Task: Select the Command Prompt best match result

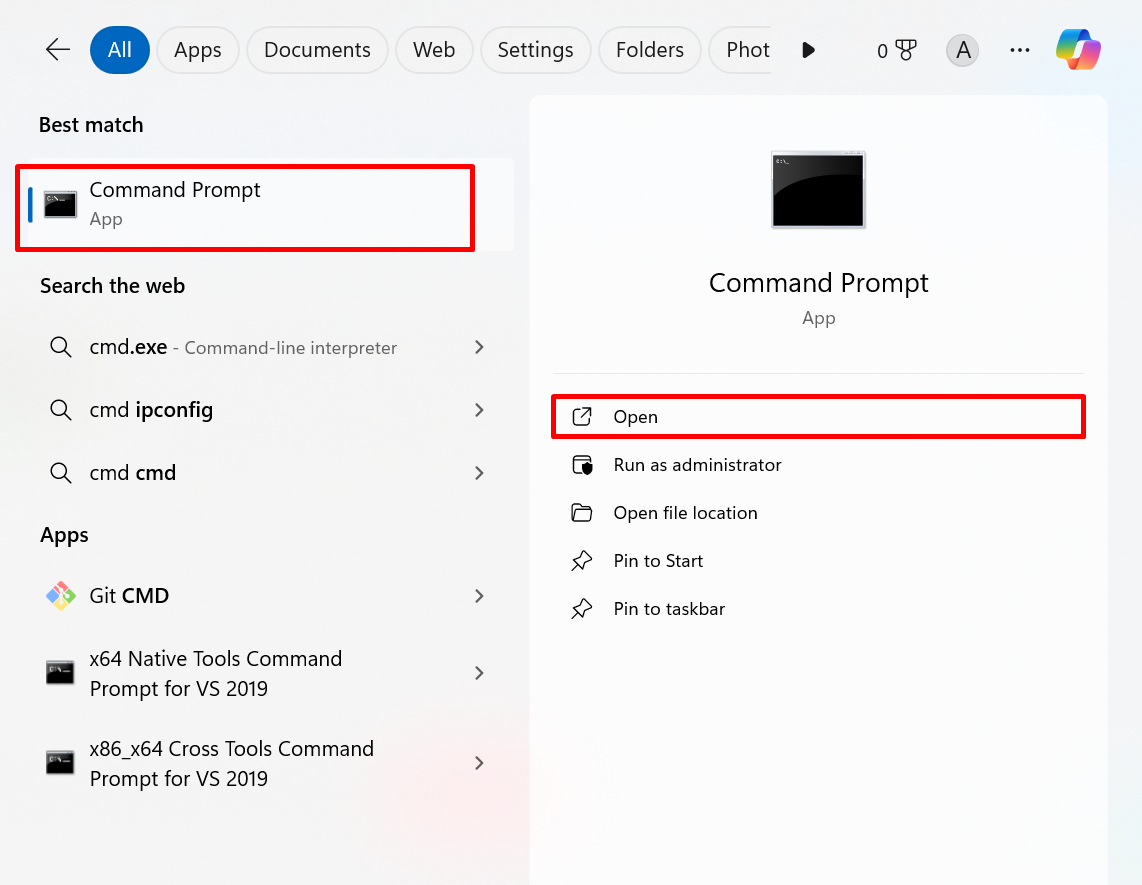Action: 270,205
